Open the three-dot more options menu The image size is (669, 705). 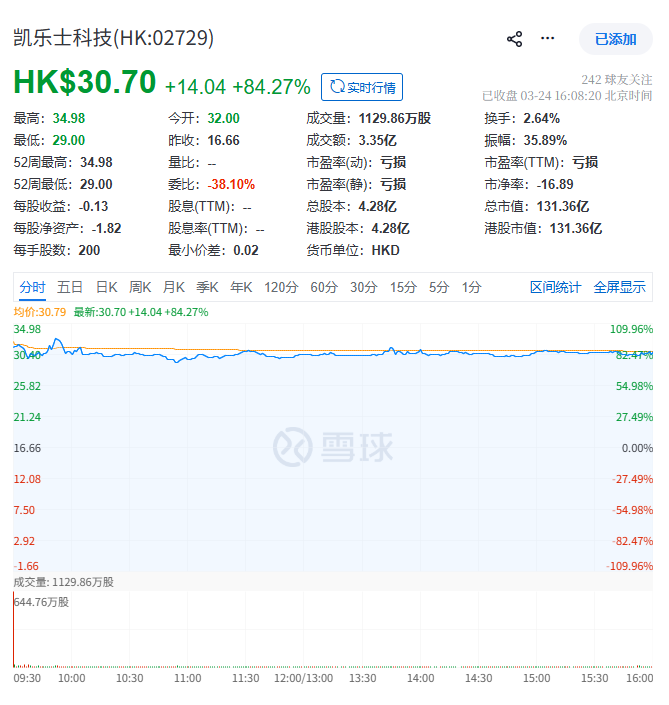tap(547, 39)
